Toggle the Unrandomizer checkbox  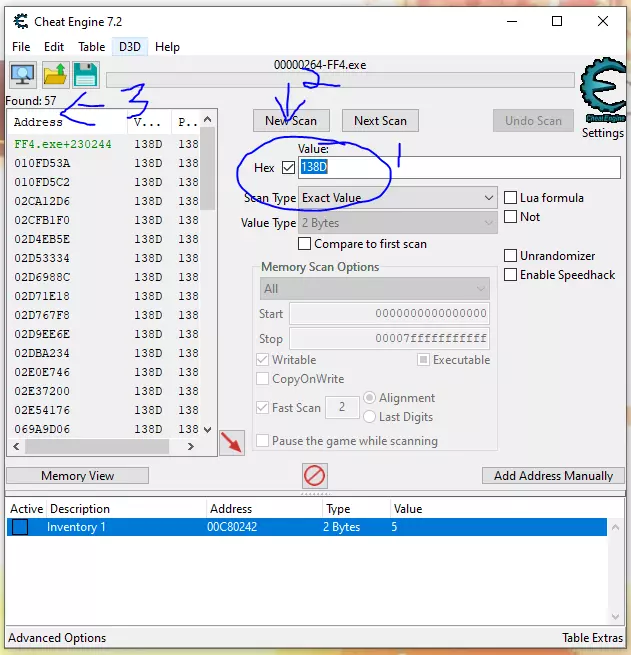[x=510, y=255]
